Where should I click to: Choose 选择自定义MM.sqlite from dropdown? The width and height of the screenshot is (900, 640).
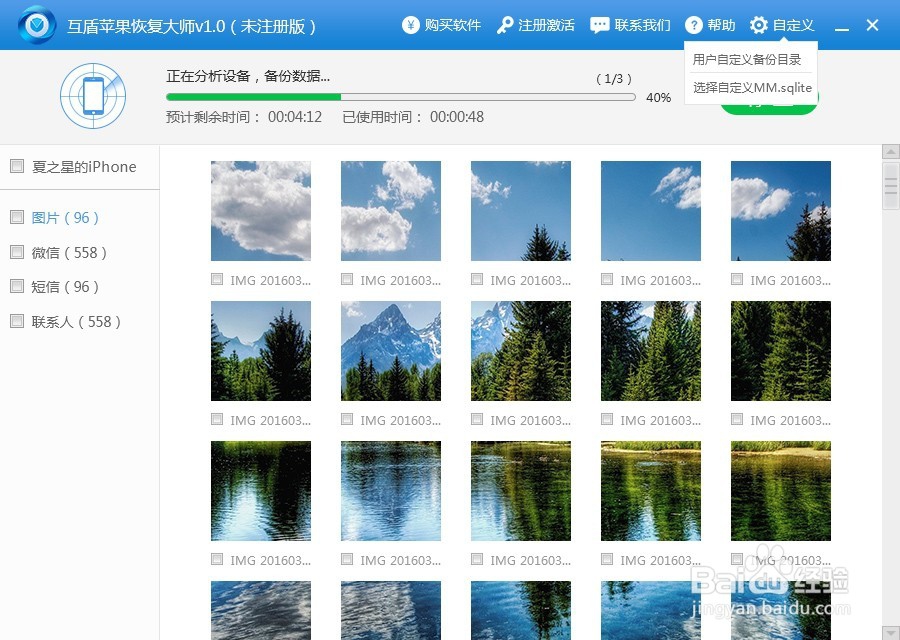[x=752, y=88]
